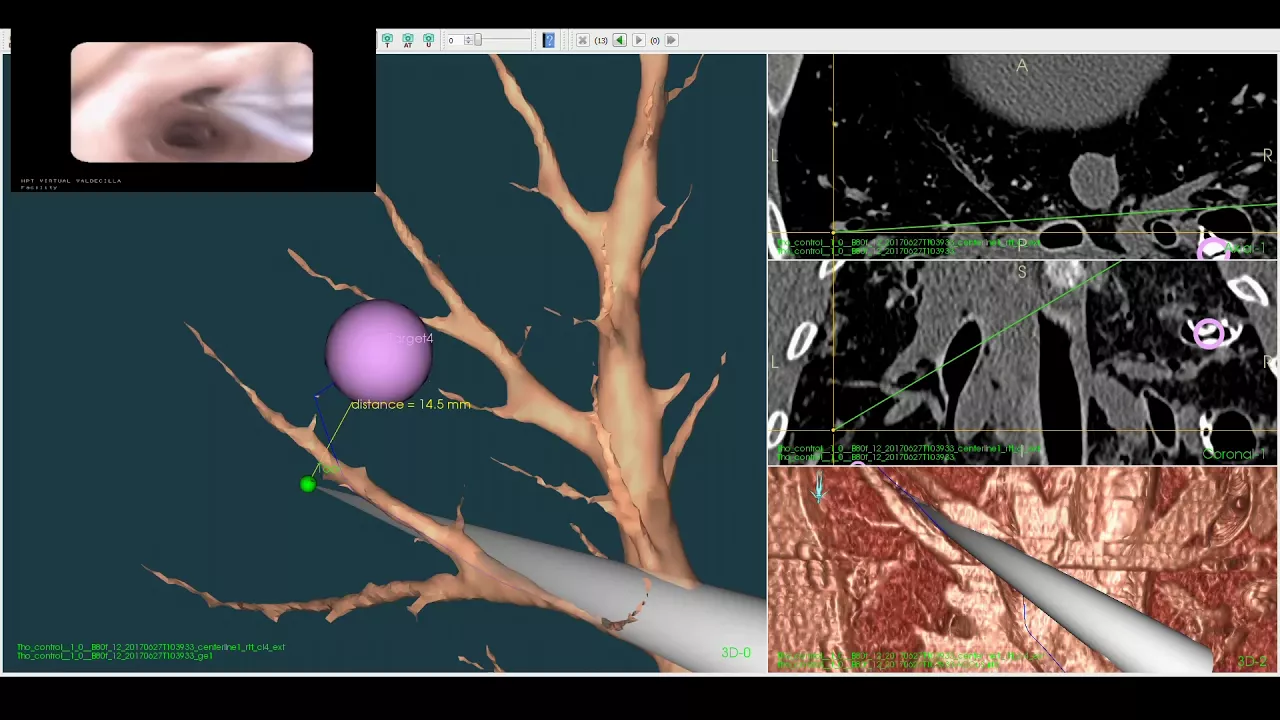Click the '3D-0' view label
Viewport: 1280px width, 720px height.
pyautogui.click(x=736, y=653)
